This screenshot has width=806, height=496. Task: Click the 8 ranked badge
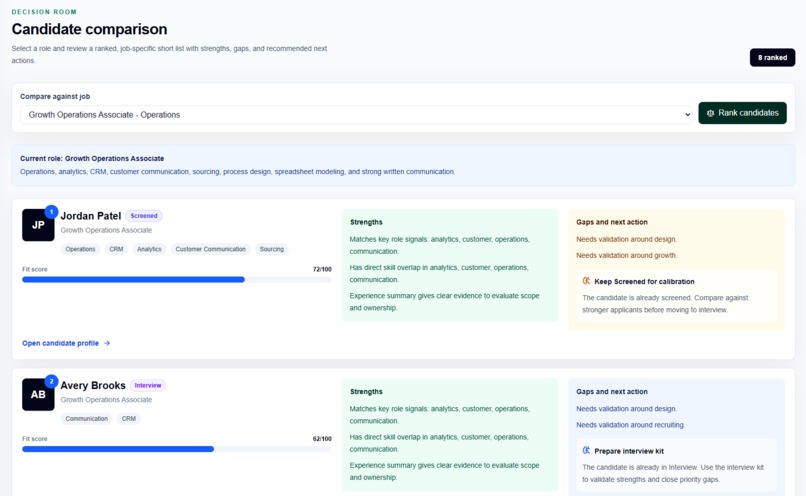coord(772,58)
